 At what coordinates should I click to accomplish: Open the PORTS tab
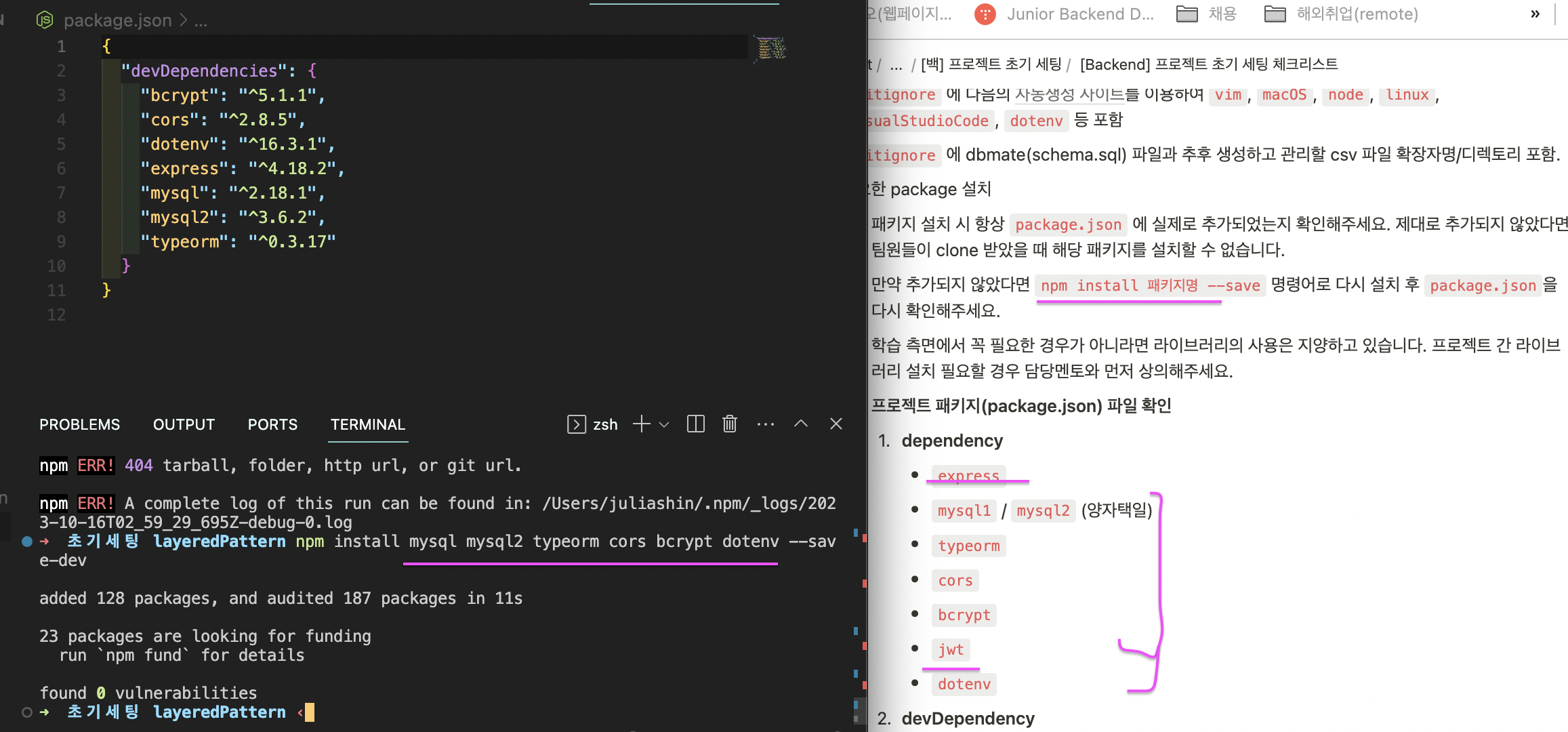pos(272,424)
